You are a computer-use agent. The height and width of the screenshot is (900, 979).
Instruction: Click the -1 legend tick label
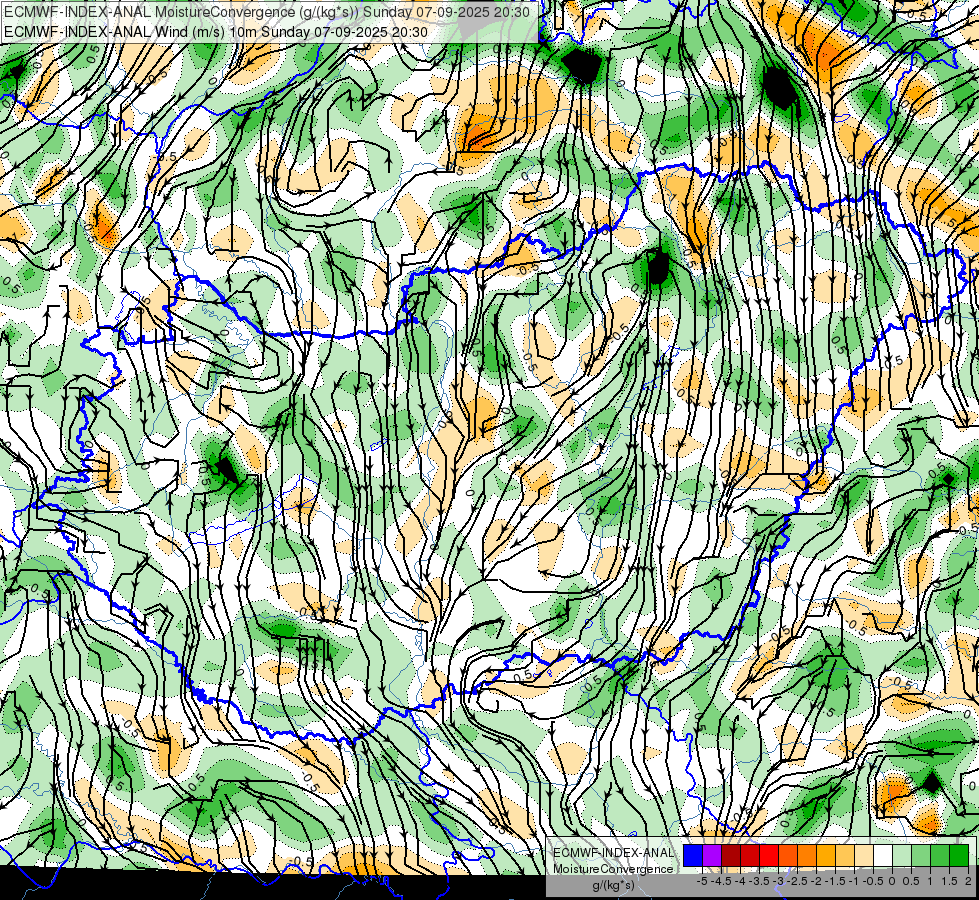854,881
